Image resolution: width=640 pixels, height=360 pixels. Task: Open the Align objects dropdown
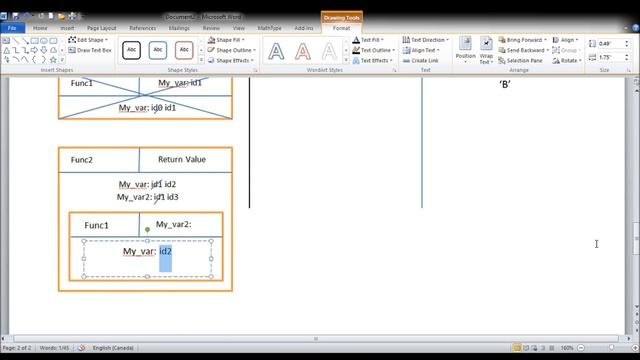click(565, 40)
